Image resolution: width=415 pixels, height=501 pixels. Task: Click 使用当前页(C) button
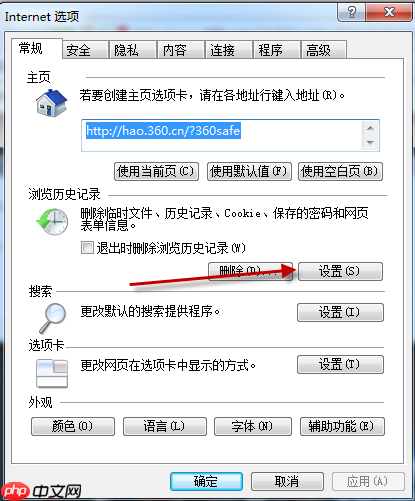click(156, 171)
